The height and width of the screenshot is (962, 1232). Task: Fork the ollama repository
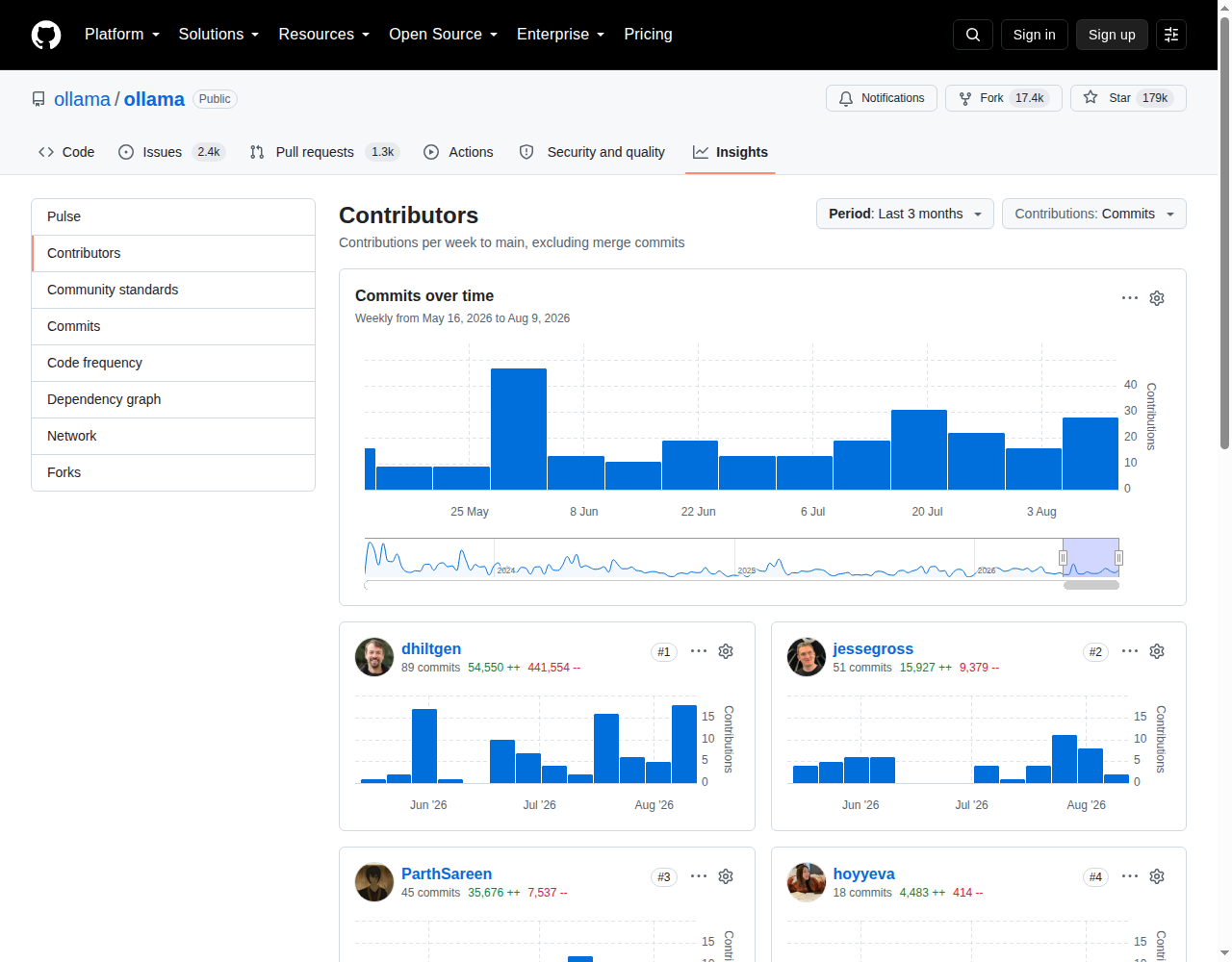[1004, 98]
